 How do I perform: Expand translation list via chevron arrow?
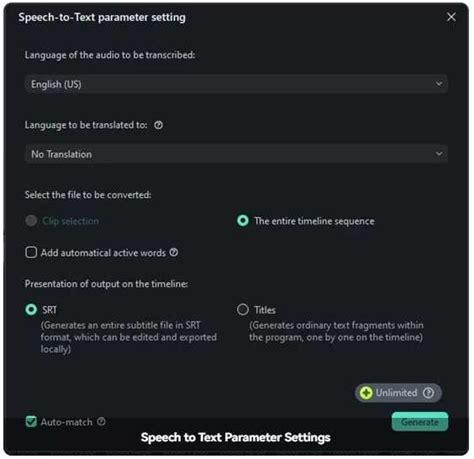click(x=439, y=154)
